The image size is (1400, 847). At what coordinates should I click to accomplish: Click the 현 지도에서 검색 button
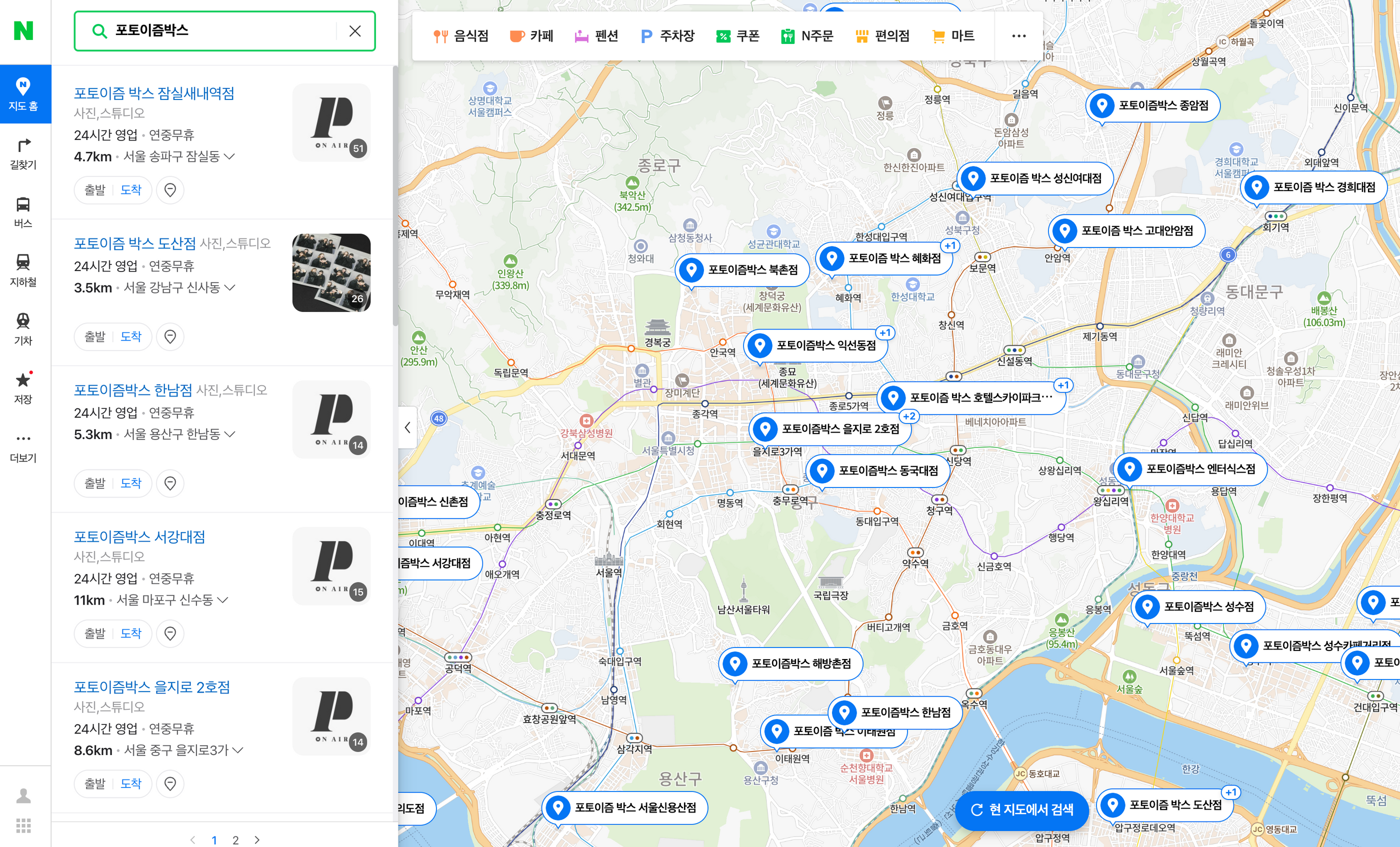pos(1021,809)
